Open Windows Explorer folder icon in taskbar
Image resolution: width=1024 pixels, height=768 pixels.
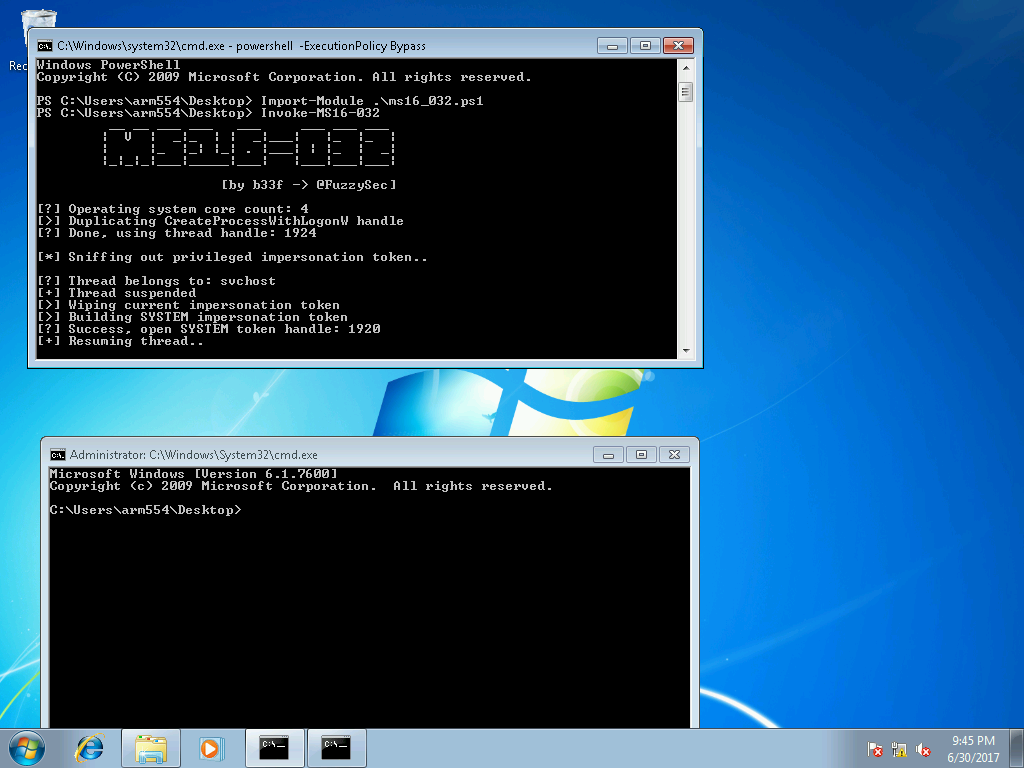tap(151, 748)
